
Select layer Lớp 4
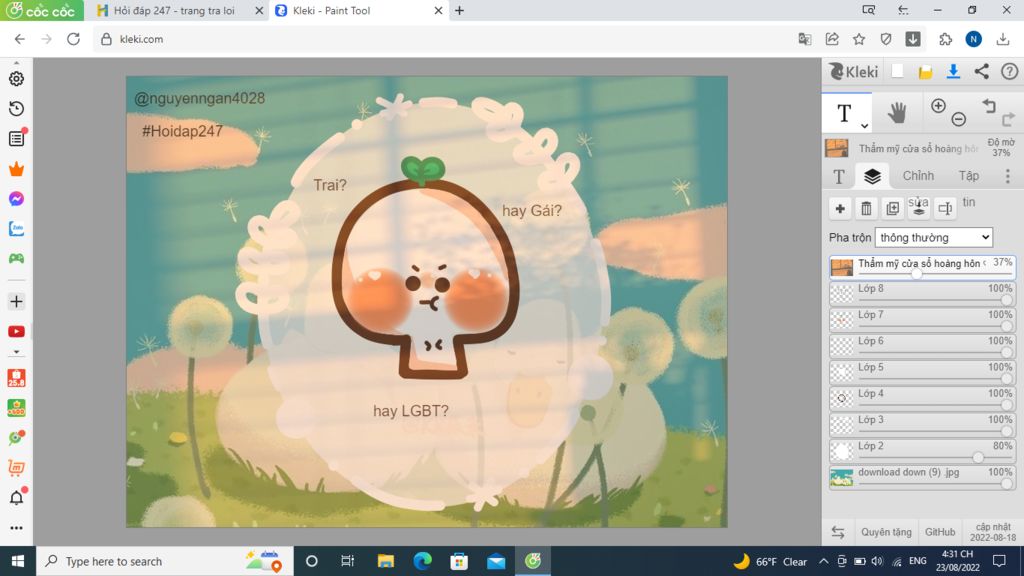pyautogui.click(x=922, y=398)
